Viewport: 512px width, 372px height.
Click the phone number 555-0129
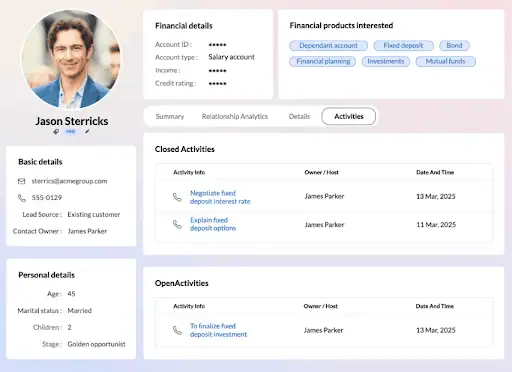pyautogui.click(x=47, y=198)
